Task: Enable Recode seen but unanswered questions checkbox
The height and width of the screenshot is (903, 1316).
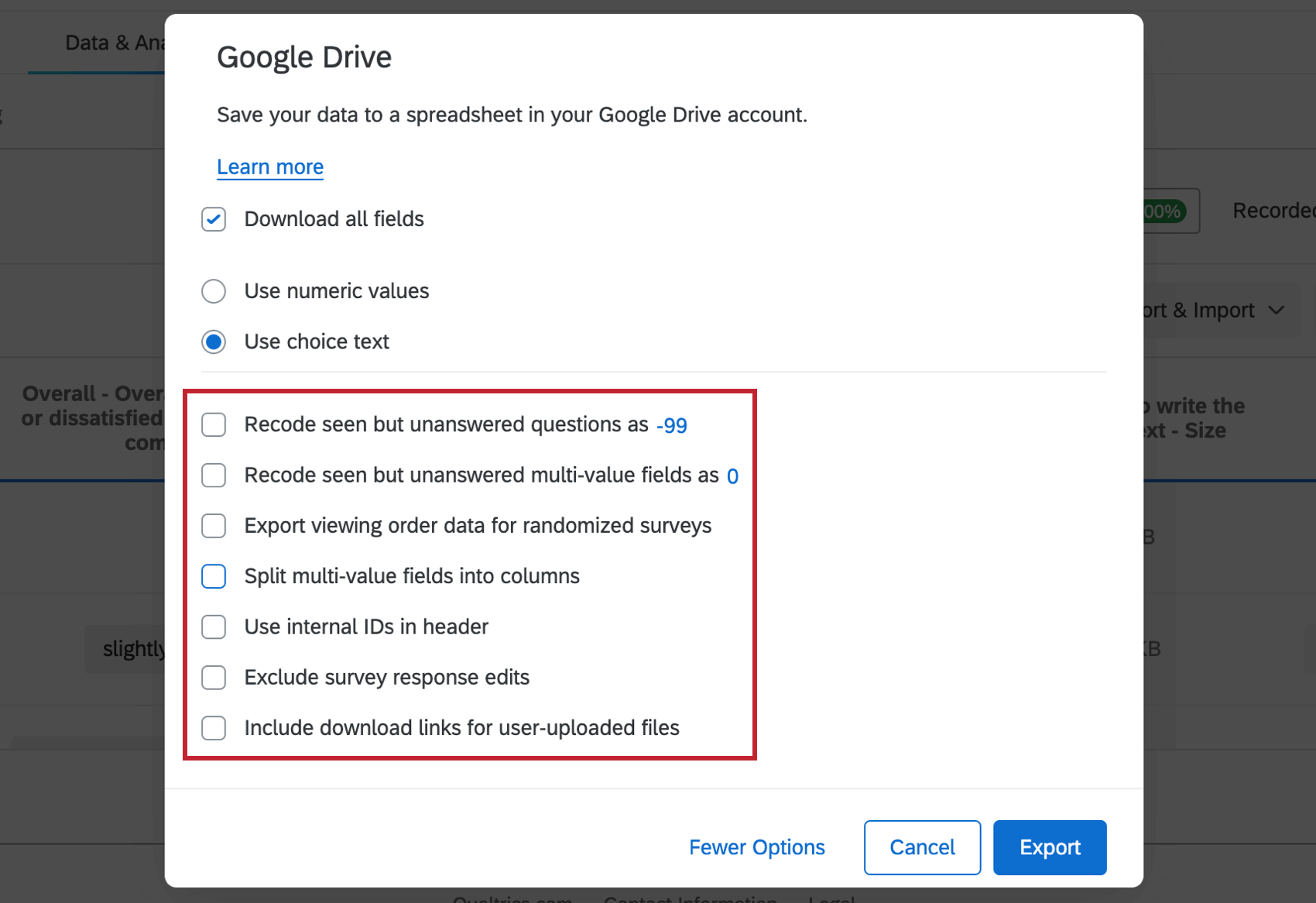Action: point(214,424)
